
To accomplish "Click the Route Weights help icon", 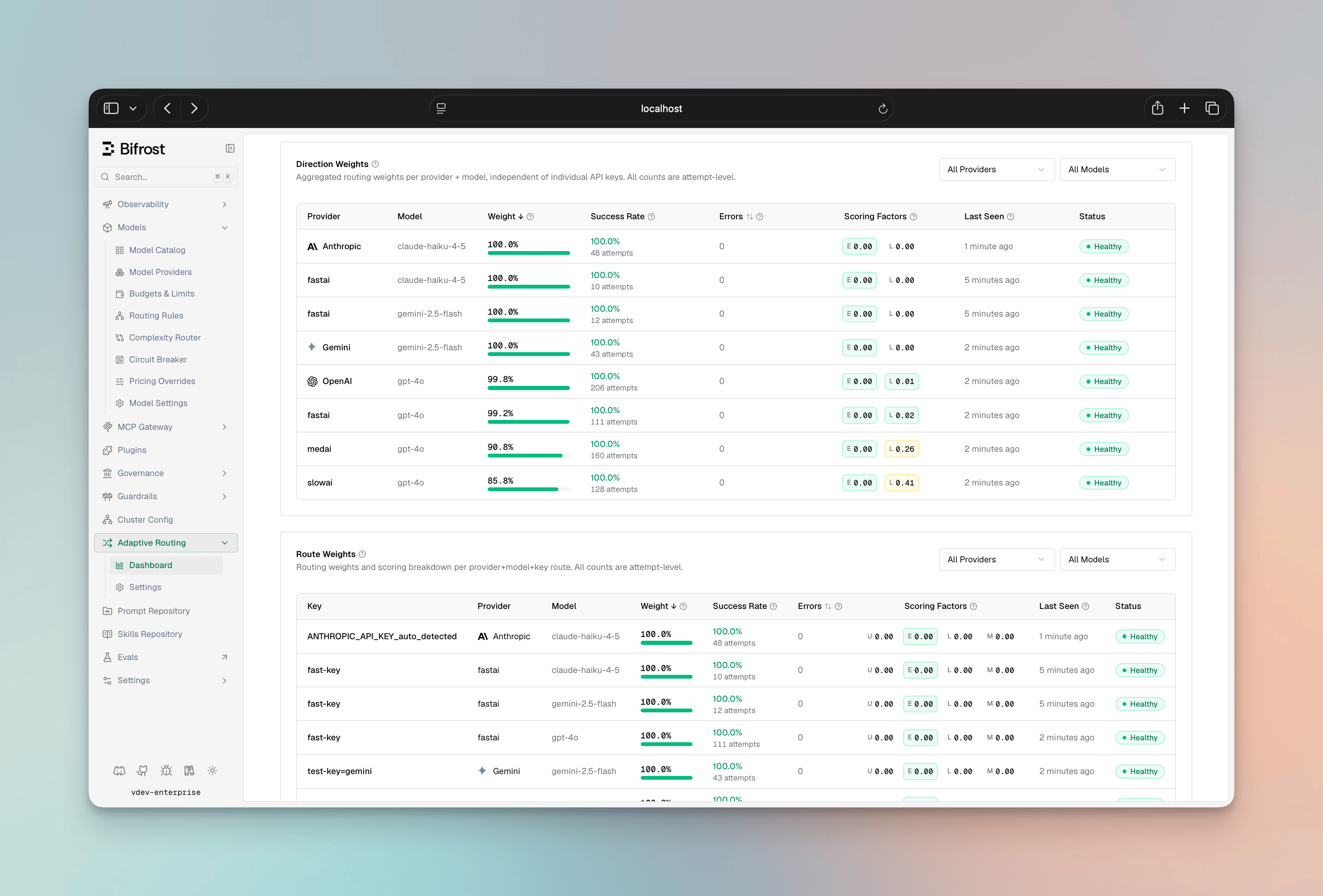I will pos(363,554).
